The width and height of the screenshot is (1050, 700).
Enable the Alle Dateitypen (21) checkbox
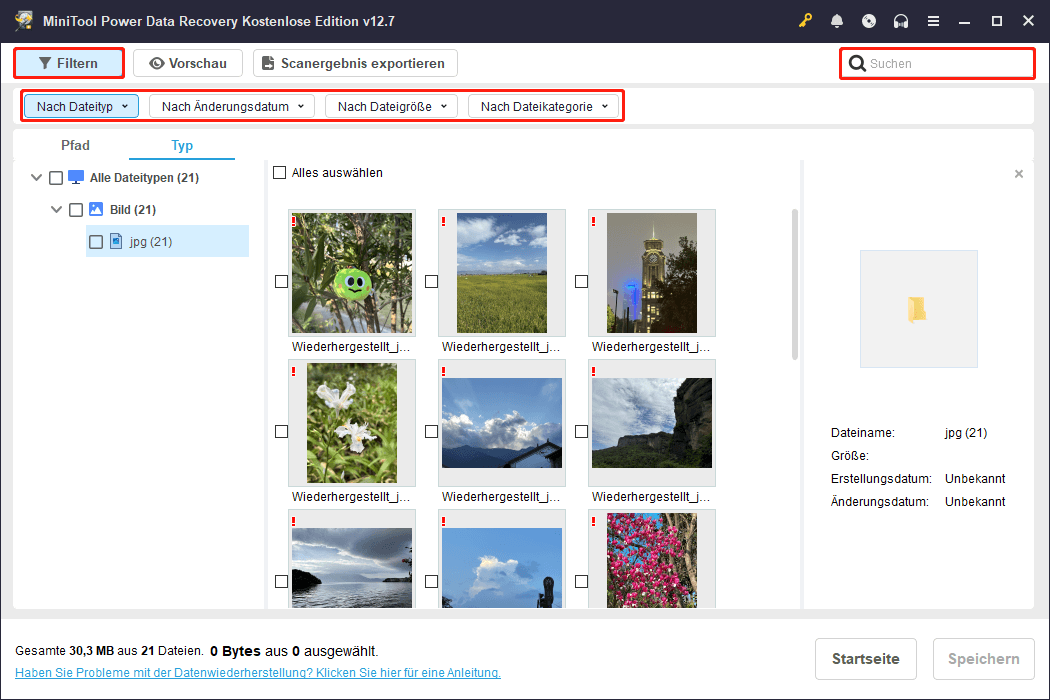click(x=56, y=178)
